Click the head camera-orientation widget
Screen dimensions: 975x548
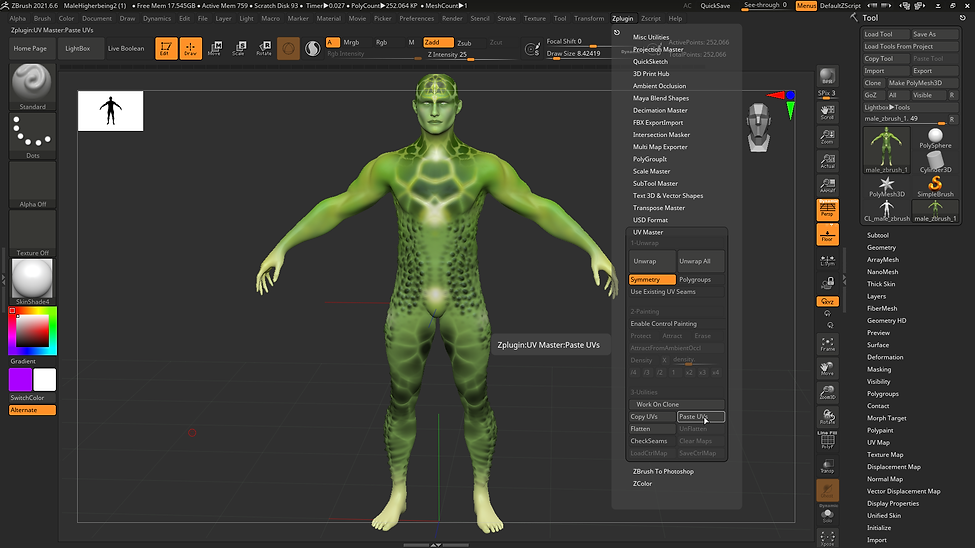[x=759, y=128]
